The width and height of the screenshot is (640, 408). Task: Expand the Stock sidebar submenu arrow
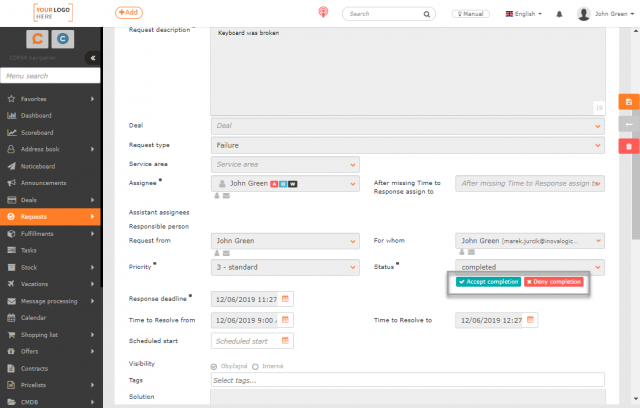[x=92, y=267]
